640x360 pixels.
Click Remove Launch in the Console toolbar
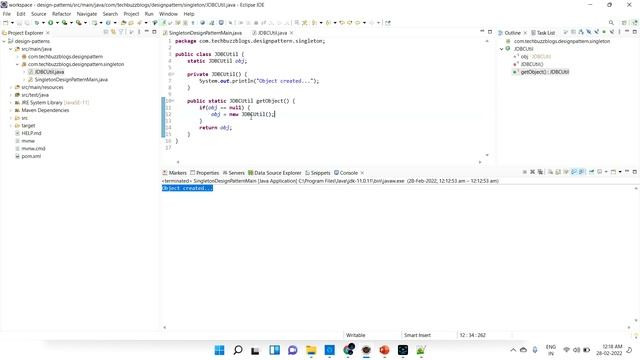pyautogui.click(x=532, y=172)
